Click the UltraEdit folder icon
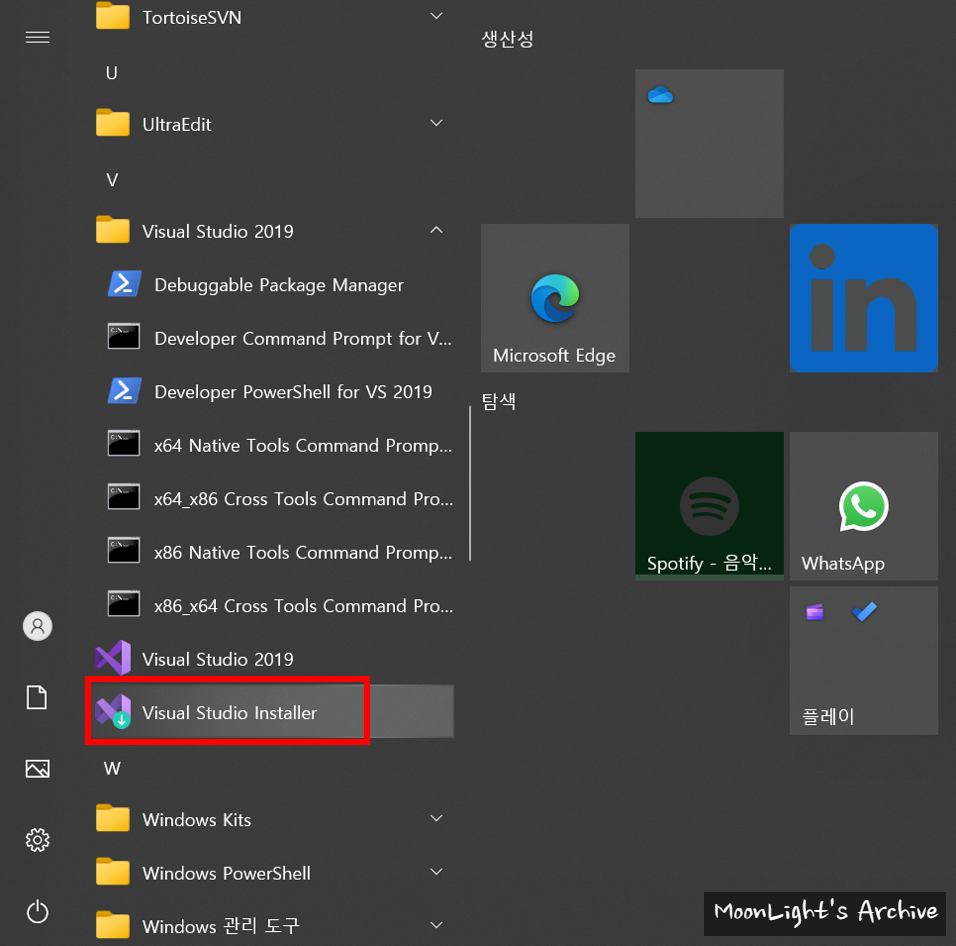This screenshot has width=956, height=946. click(x=113, y=123)
